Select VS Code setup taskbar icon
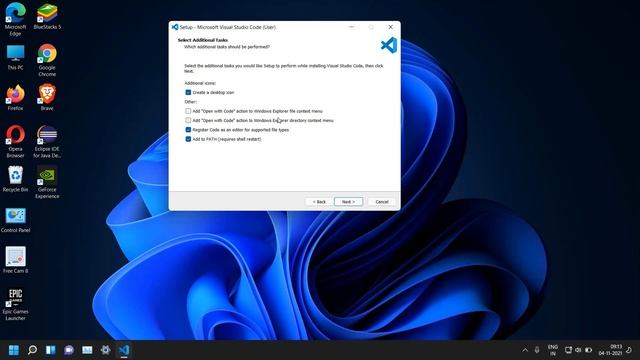 click(x=124, y=350)
